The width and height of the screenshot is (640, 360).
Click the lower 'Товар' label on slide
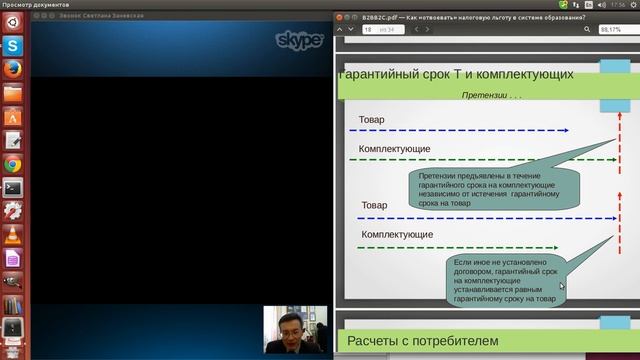click(x=374, y=205)
